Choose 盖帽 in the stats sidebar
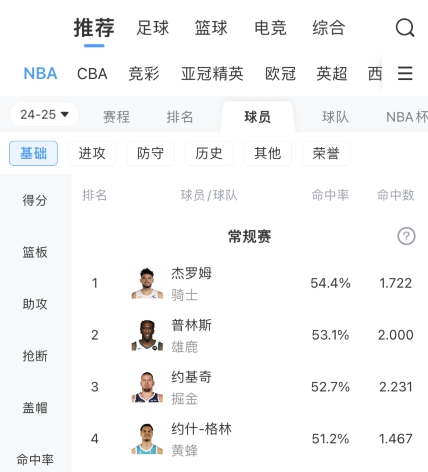 [35, 408]
